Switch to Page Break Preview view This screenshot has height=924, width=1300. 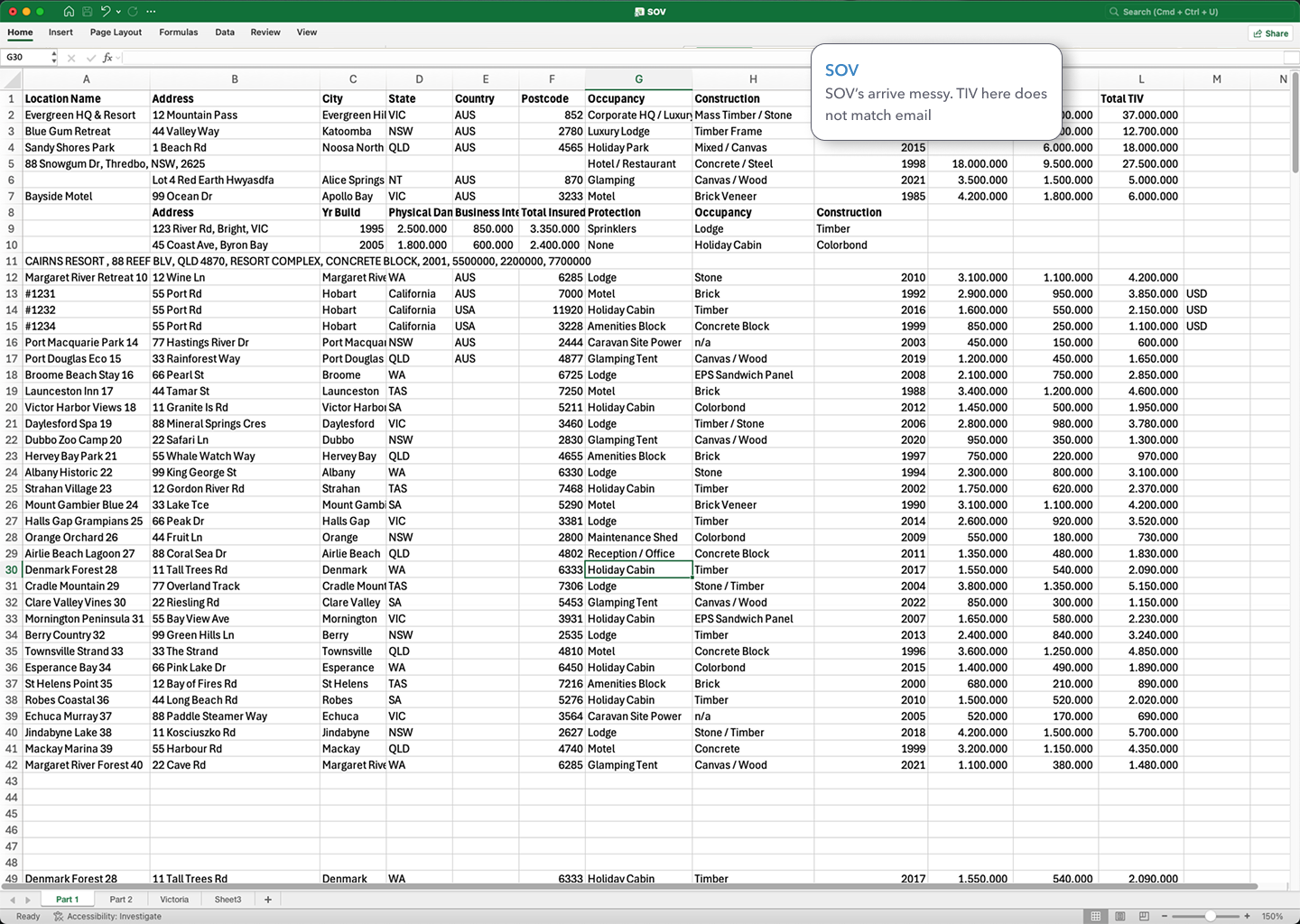pyautogui.click(x=1143, y=915)
